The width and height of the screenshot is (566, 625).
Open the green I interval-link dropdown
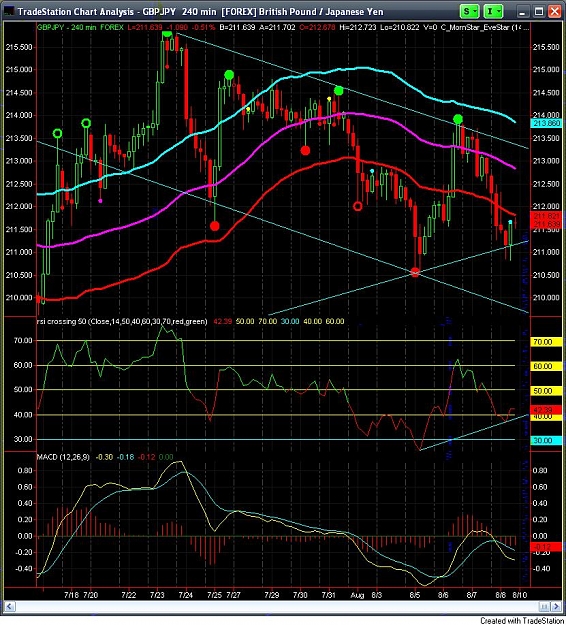pos(493,11)
